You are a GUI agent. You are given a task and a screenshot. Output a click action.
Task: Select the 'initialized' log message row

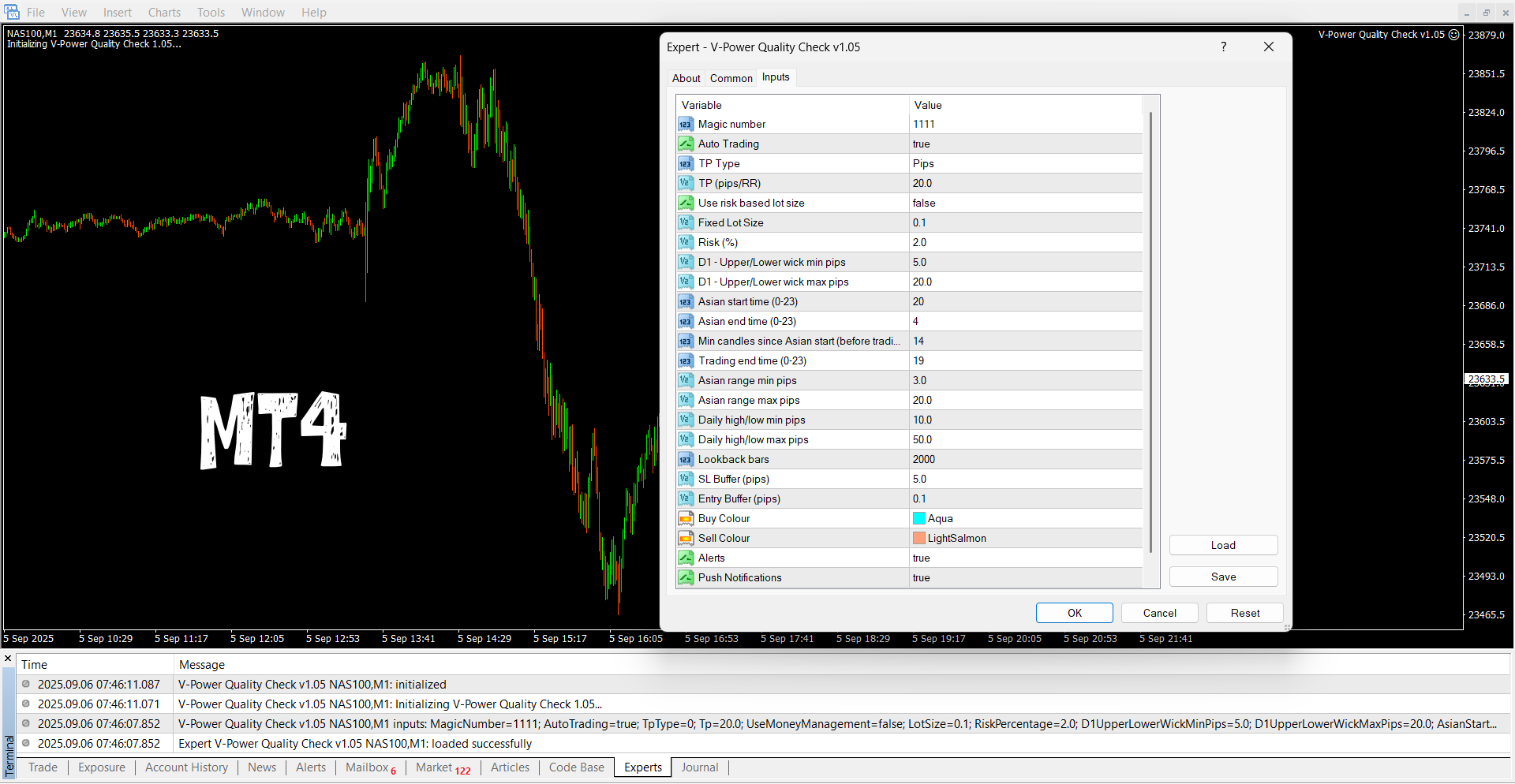763,685
